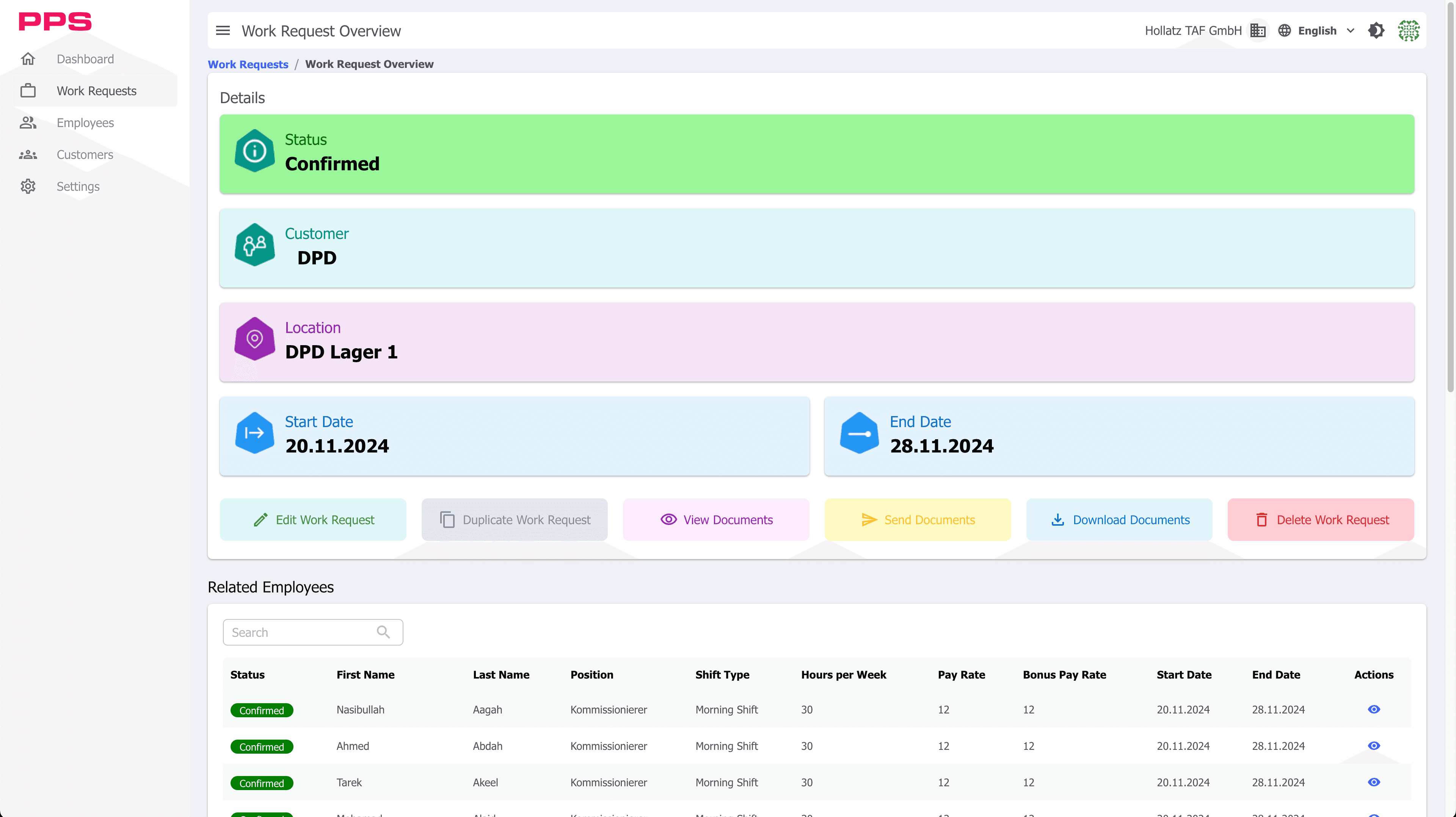
Task: Click Edit Work Request button
Action: pos(312,520)
